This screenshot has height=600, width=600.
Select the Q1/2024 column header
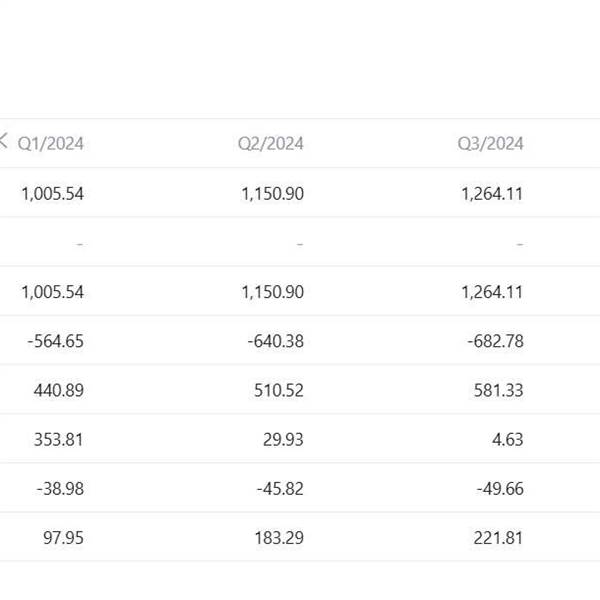click(x=51, y=144)
